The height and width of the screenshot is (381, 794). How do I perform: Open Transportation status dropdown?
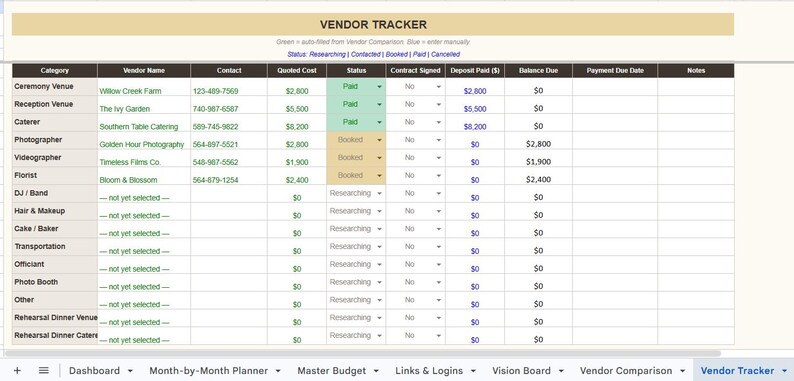[379, 247]
